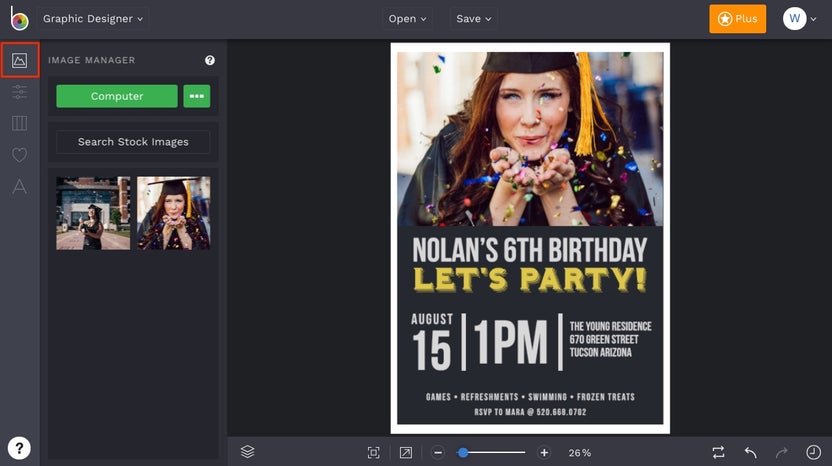
Task: Select THE YOUNG RESIDENCE address text block
Action: point(610,339)
